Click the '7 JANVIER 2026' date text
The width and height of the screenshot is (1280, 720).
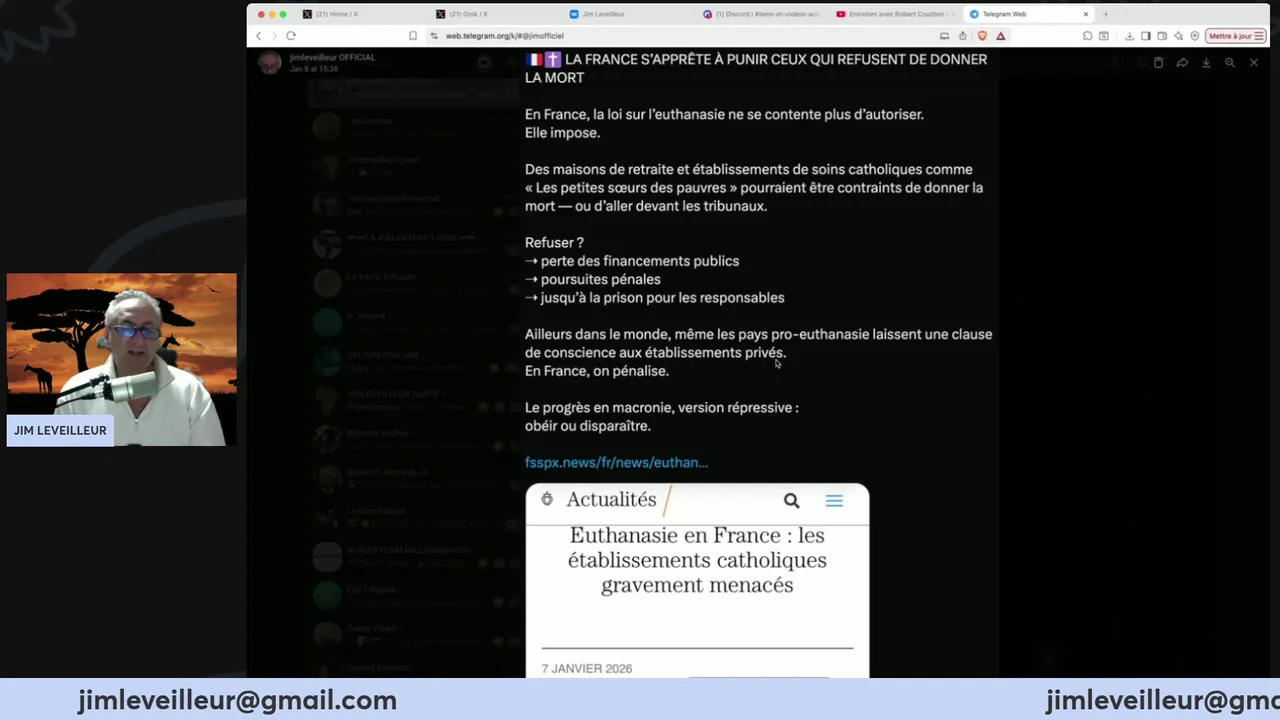point(587,668)
